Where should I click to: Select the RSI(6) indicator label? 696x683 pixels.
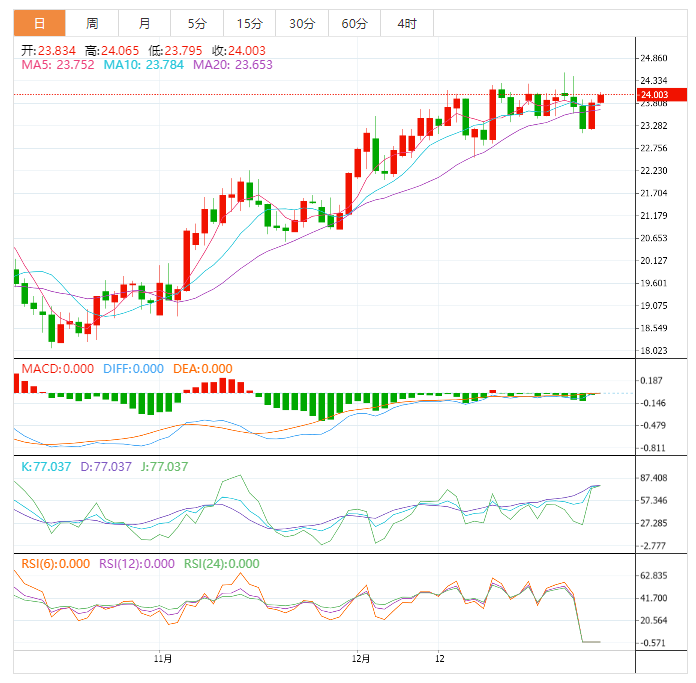[56, 563]
